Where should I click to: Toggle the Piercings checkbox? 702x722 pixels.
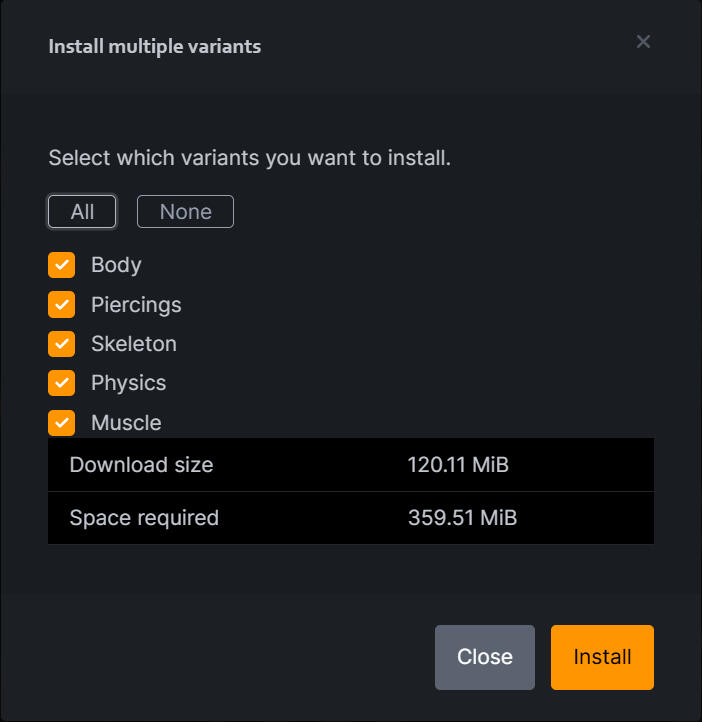pos(62,304)
